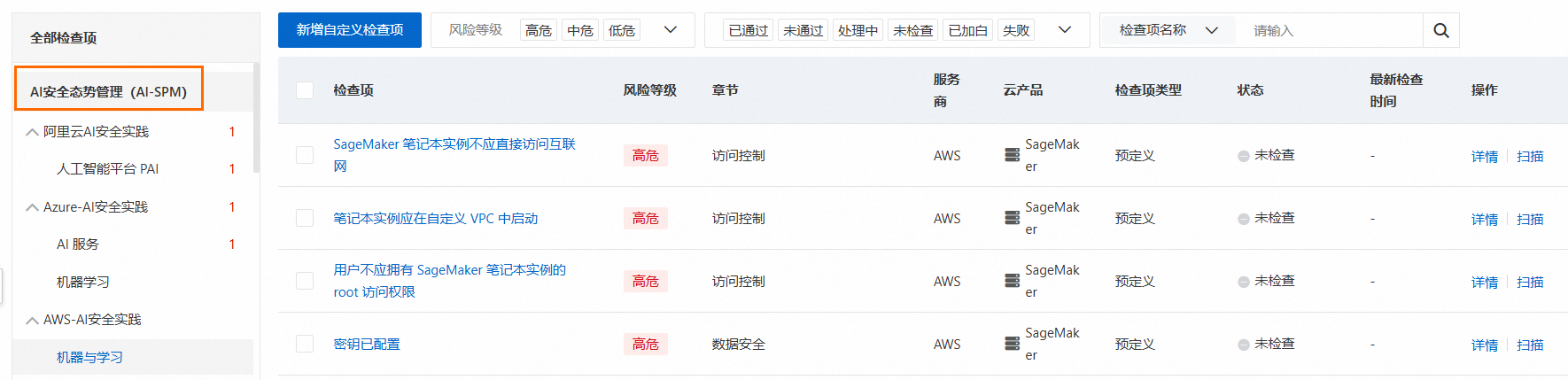
Task: Check the 密钥已配置 row checkbox
Action: tap(305, 344)
